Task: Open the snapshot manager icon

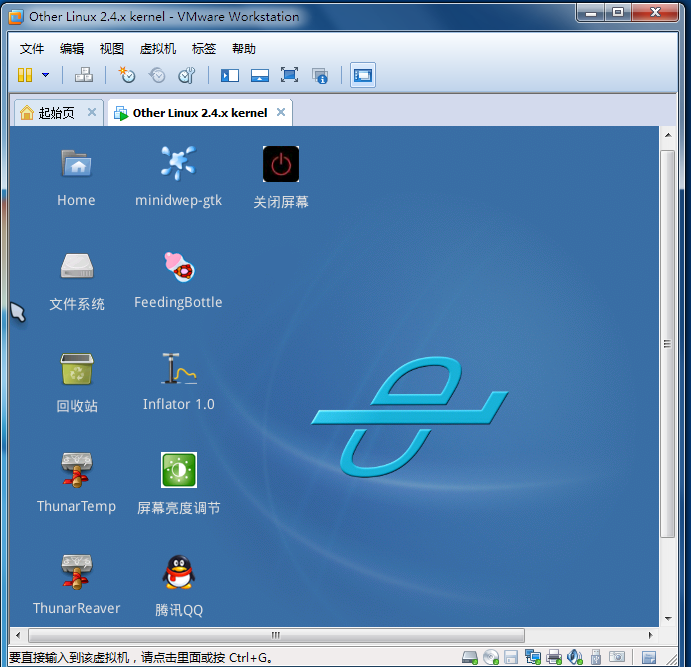Action: pos(187,75)
